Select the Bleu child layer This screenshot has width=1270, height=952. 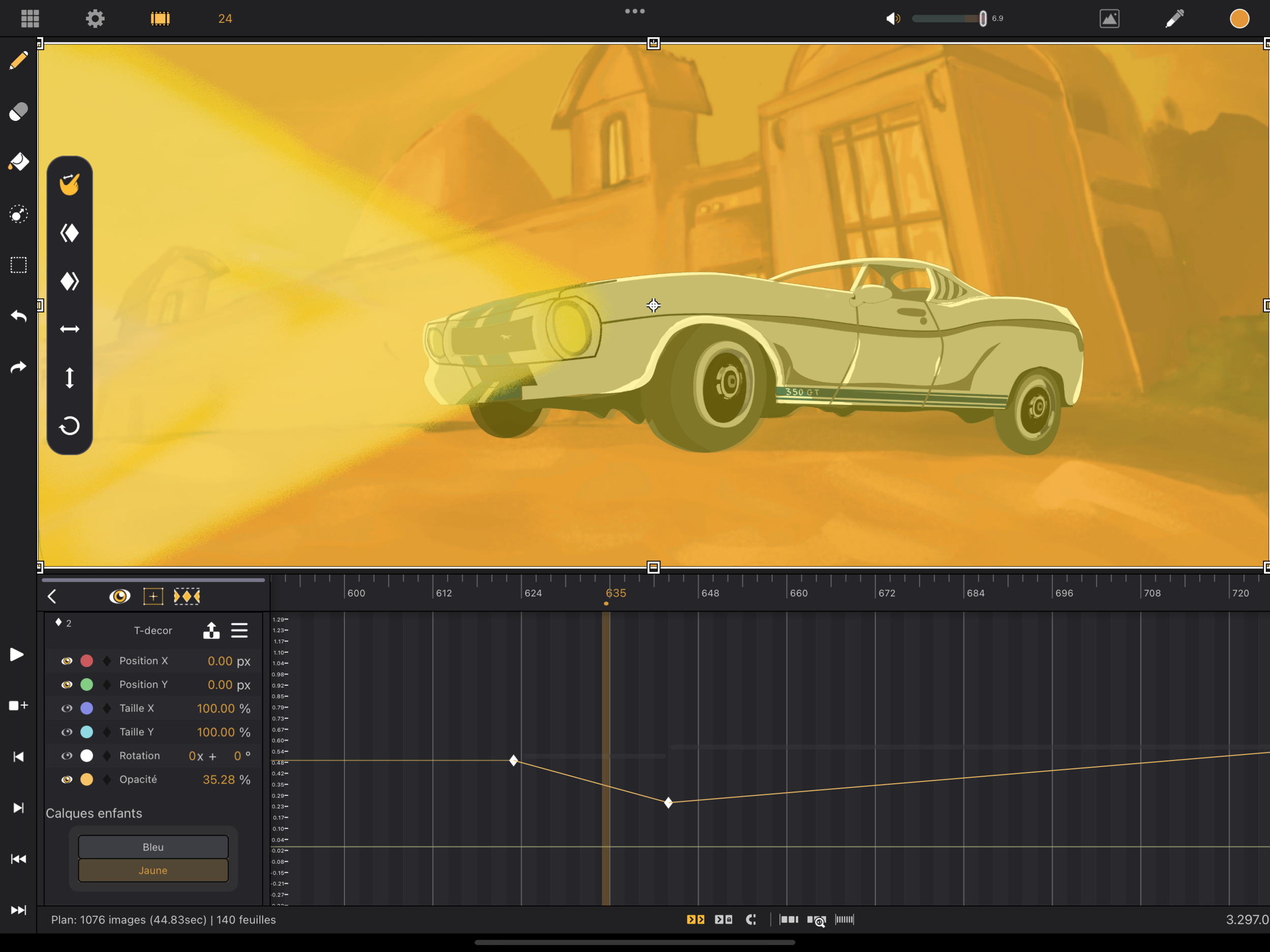tap(153, 847)
